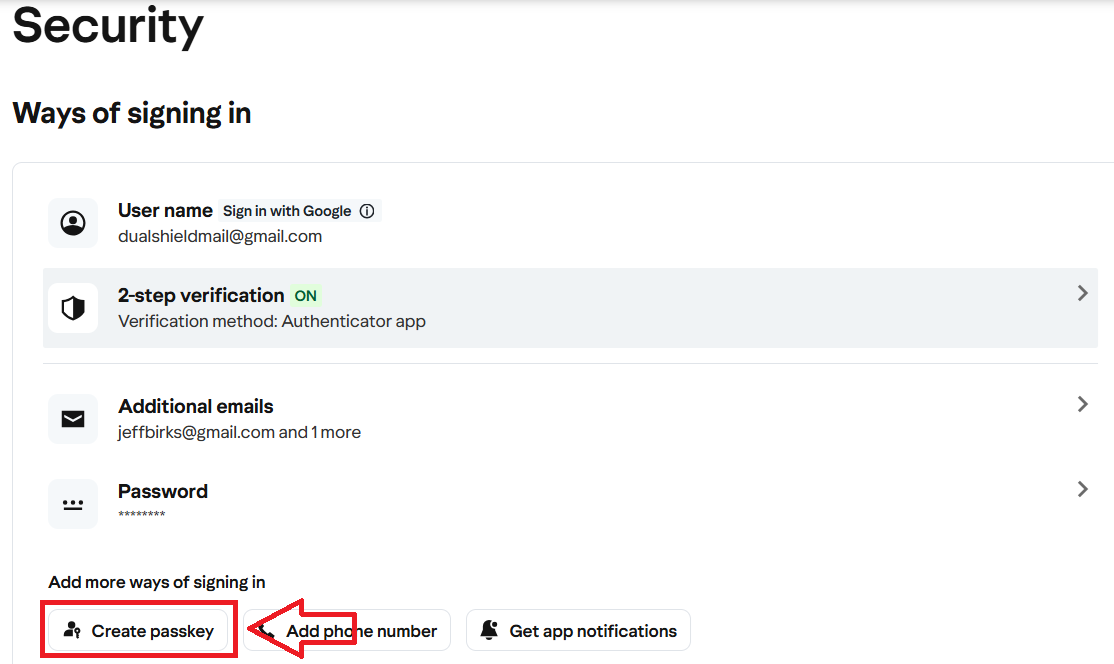This screenshot has height=664, width=1114.
Task: Open Password settings using its right chevron
Action: pyautogui.click(x=1082, y=490)
